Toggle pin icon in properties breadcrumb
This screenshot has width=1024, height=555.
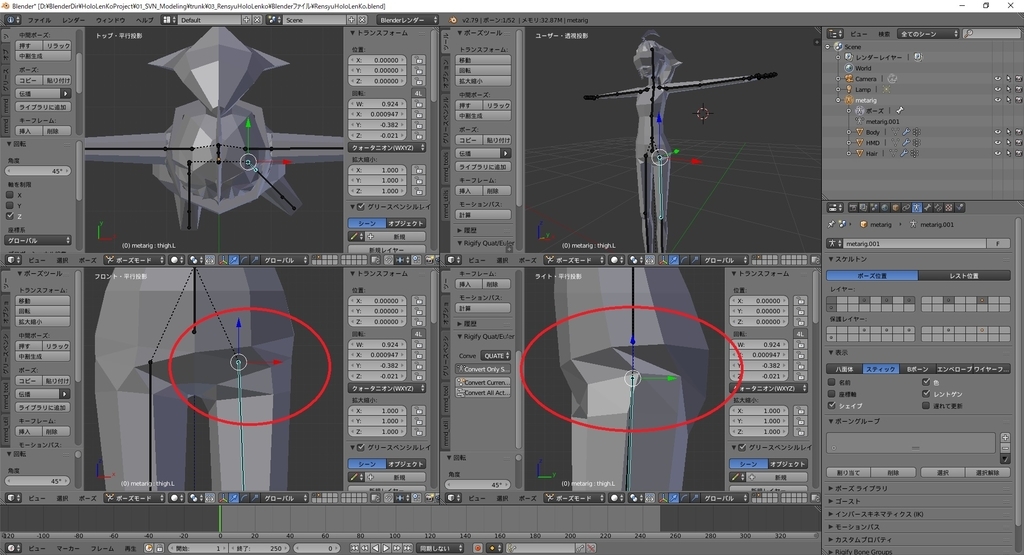pyautogui.click(x=831, y=224)
